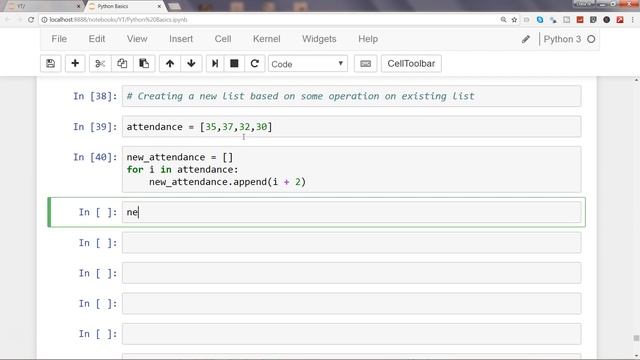Image resolution: width=640 pixels, height=360 pixels.
Task: Open cell type Code dropdown
Action: (308, 64)
